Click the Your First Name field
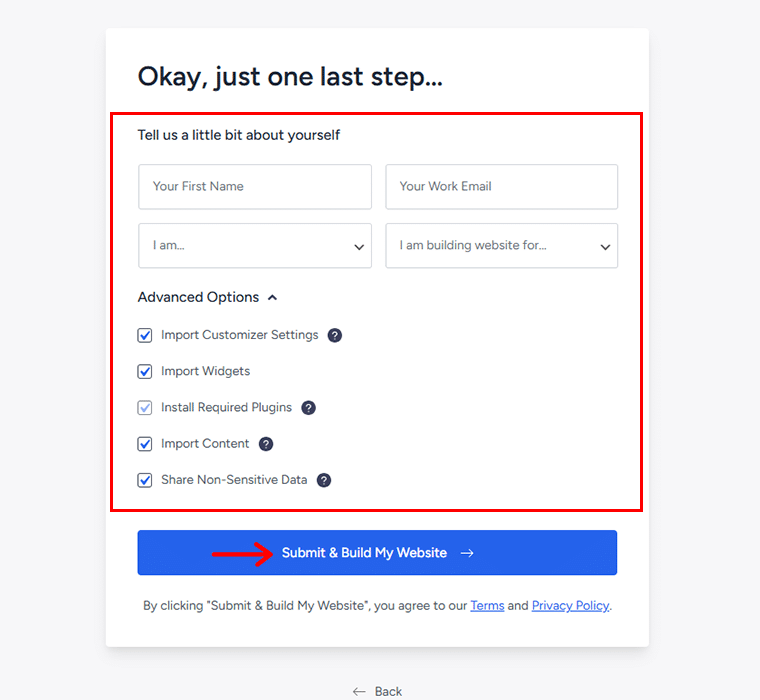760x700 pixels. point(255,187)
